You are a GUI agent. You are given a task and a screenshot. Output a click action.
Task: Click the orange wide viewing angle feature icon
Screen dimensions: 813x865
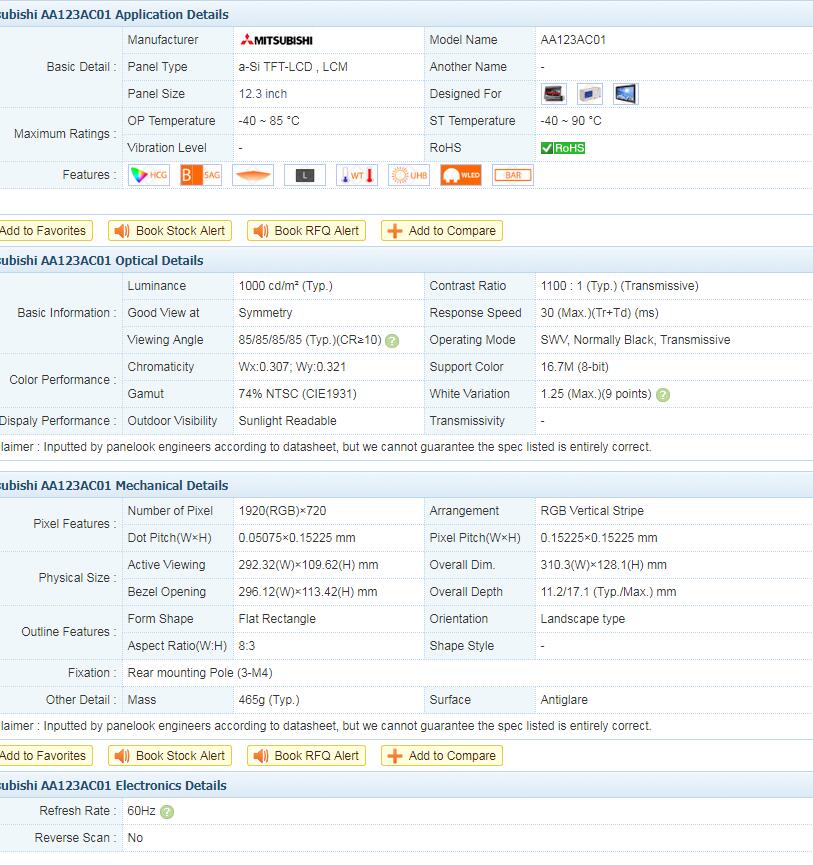tap(253, 175)
